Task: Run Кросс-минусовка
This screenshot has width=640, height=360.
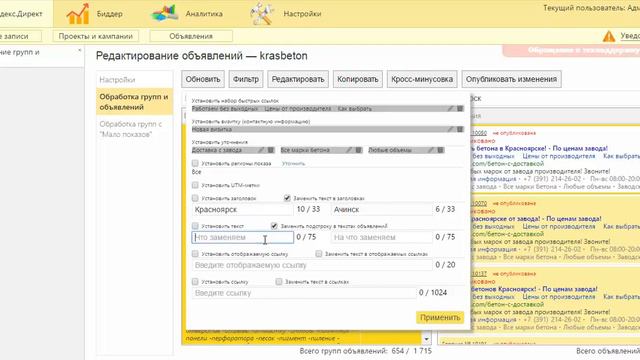Action: coord(422,79)
